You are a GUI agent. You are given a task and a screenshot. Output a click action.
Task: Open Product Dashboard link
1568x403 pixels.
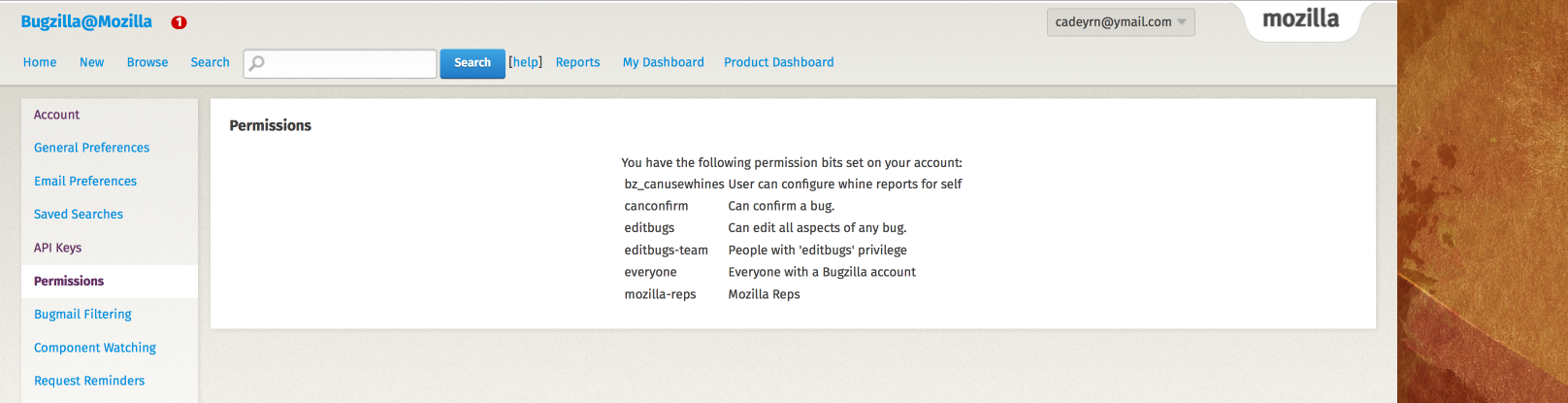[778, 62]
